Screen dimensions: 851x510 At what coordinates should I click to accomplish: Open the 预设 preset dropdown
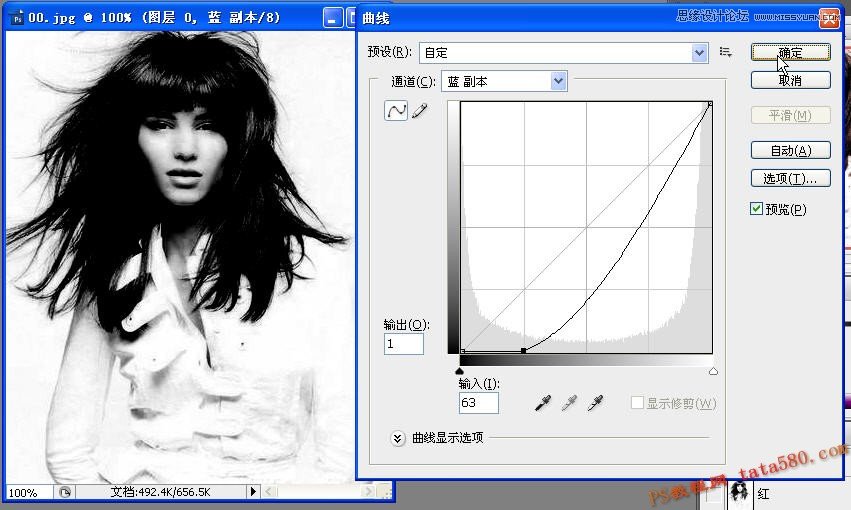point(563,53)
